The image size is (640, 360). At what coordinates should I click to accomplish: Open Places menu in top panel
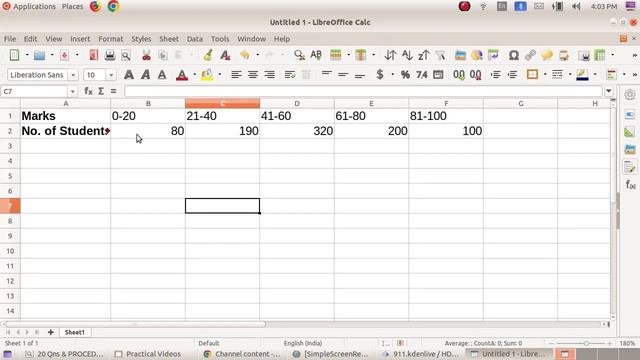[x=72, y=7]
